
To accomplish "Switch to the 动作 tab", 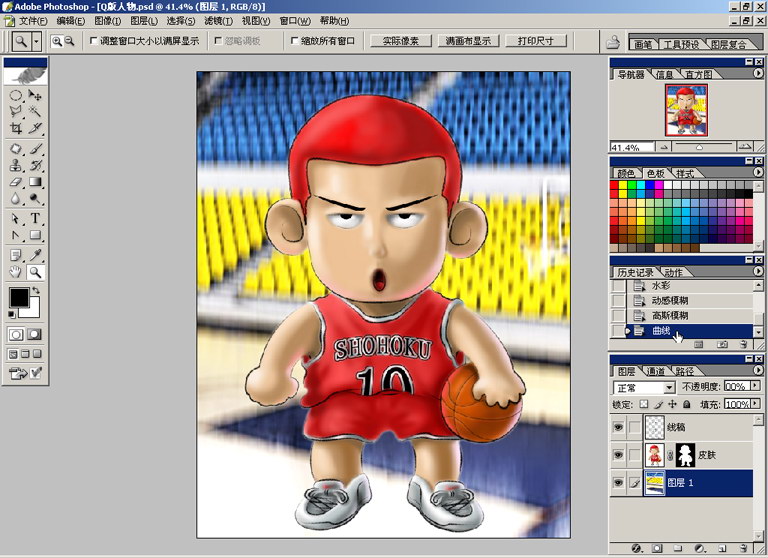I will click(x=673, y=272).
